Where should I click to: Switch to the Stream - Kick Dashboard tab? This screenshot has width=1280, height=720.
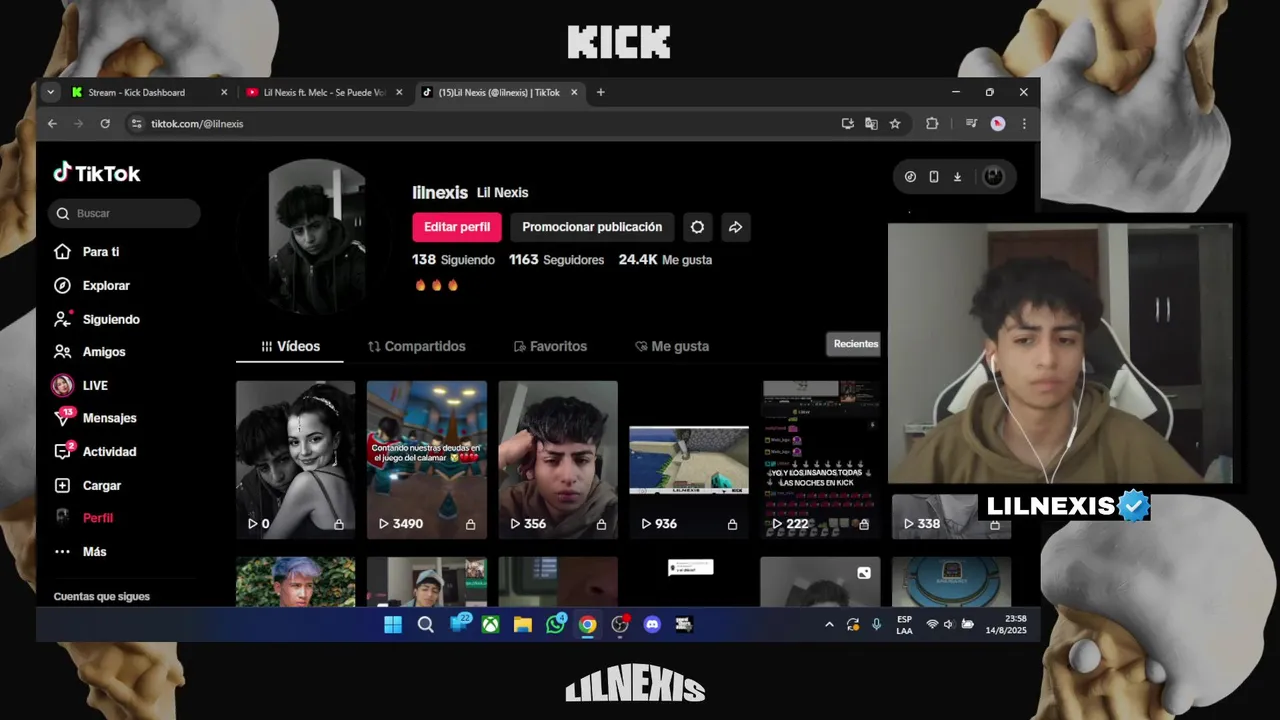150,92
